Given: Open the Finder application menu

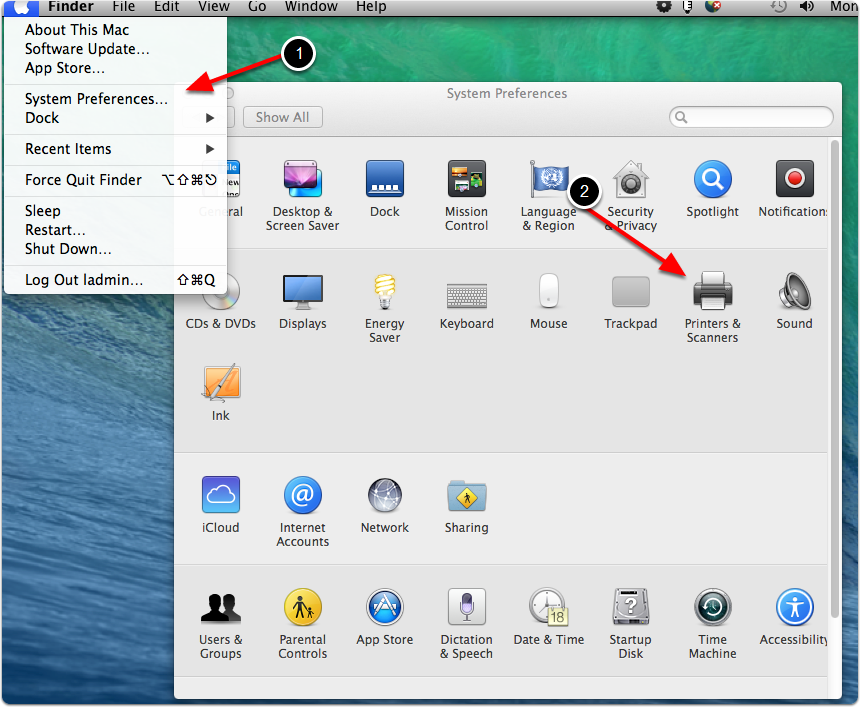Looking at the screenshot, I should [71, 7].
